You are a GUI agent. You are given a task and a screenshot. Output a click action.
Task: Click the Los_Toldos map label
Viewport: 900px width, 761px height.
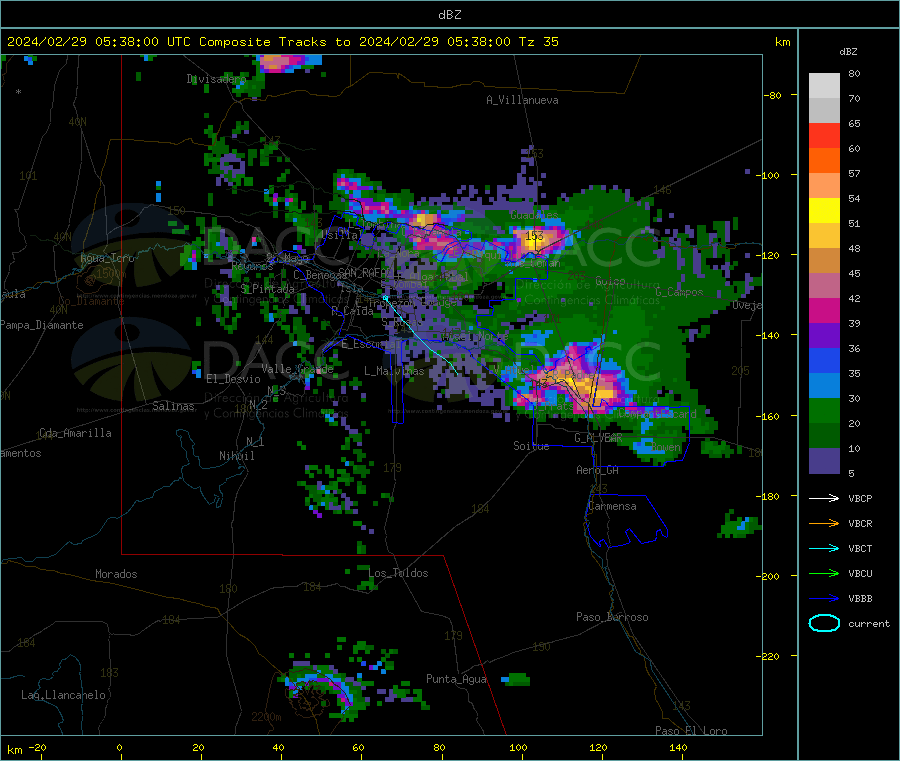[398, 573]
